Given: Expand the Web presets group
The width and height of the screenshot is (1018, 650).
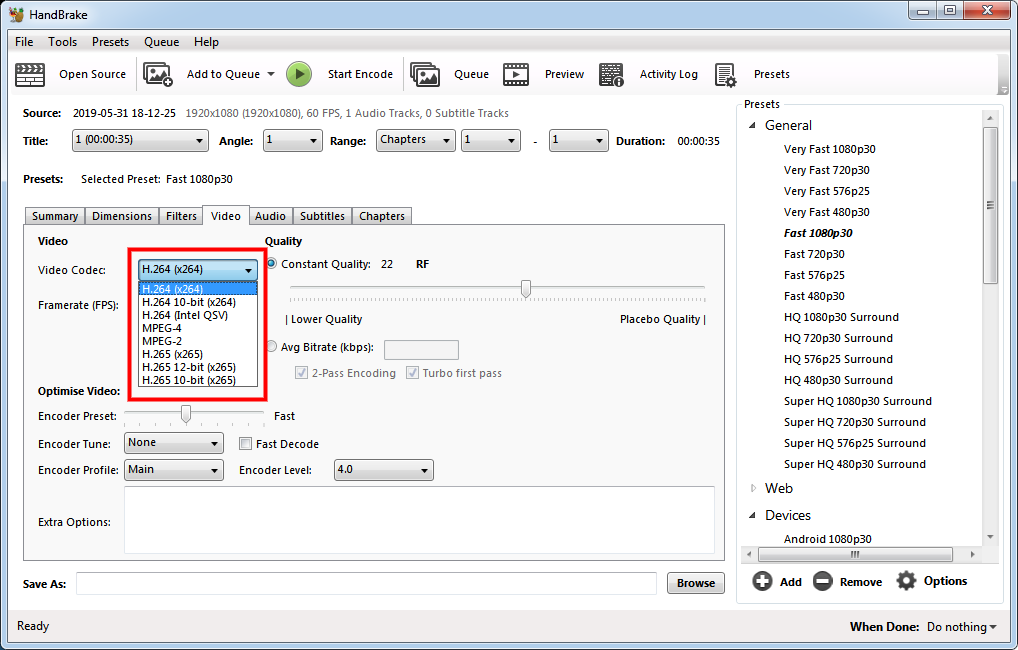Looking at the screenshot, I should 753,488.
